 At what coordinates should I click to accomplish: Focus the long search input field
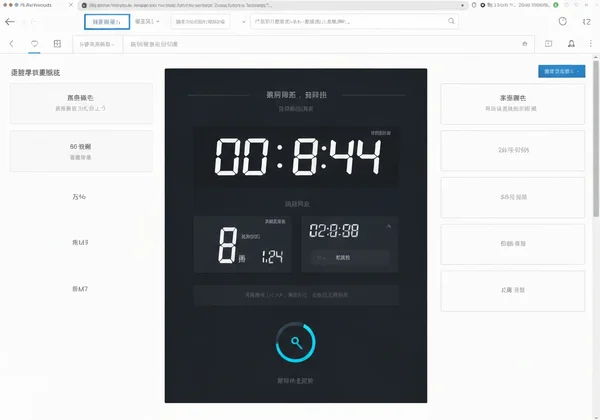click(354, 21)
